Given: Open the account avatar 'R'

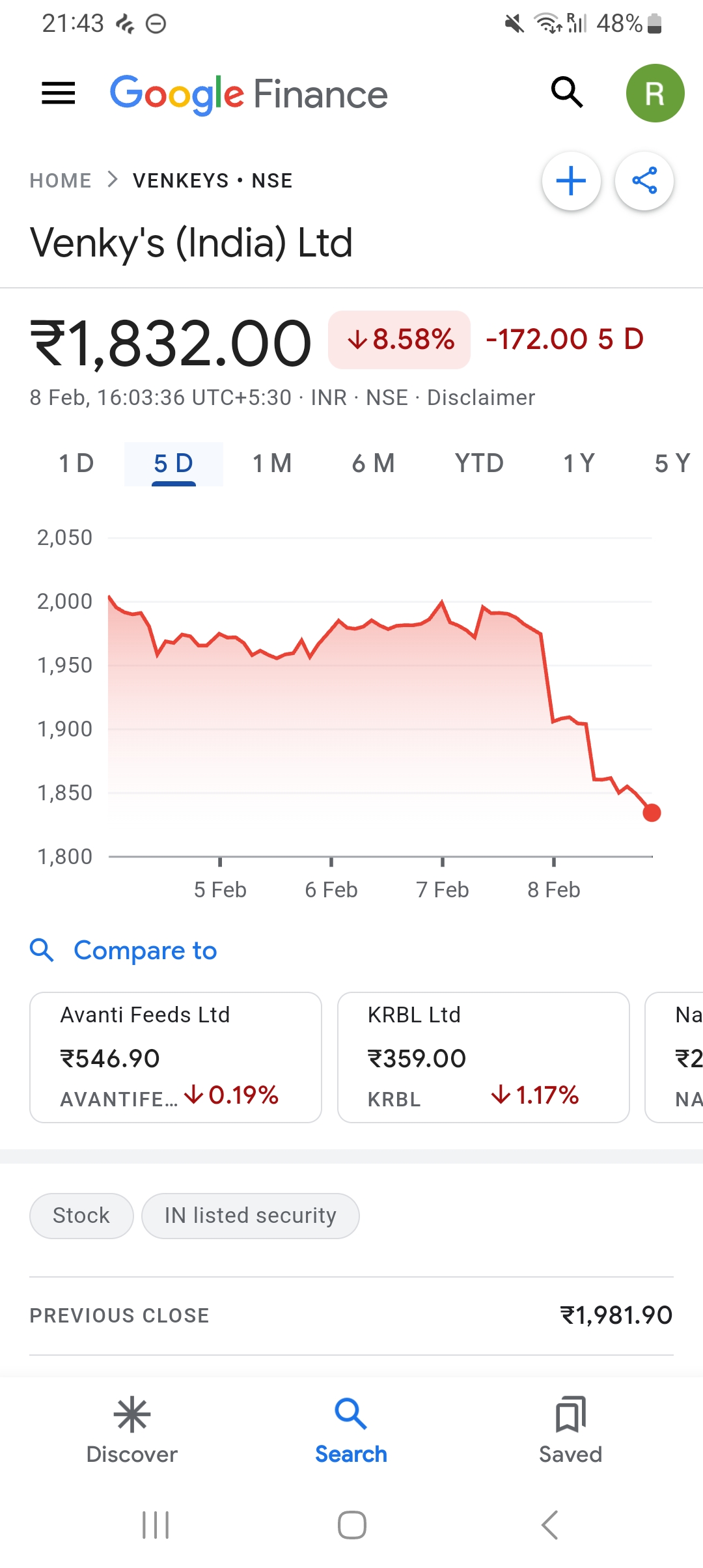Looking at the screenshot, I should pos(655,93).
